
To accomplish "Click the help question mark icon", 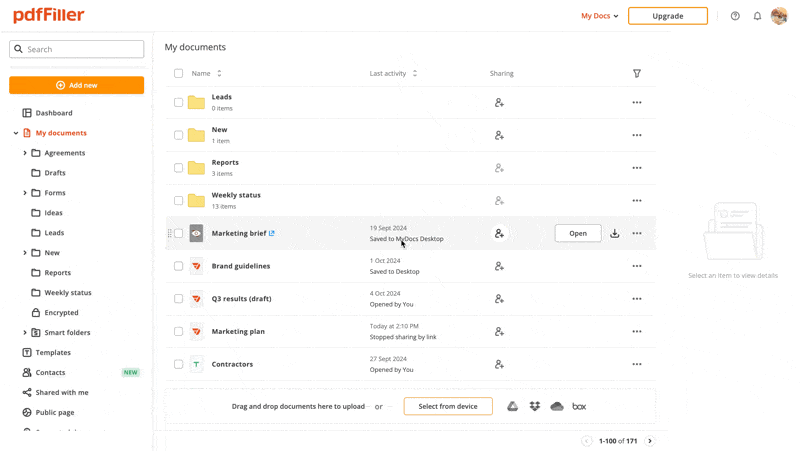I will (x=735, y=16).
